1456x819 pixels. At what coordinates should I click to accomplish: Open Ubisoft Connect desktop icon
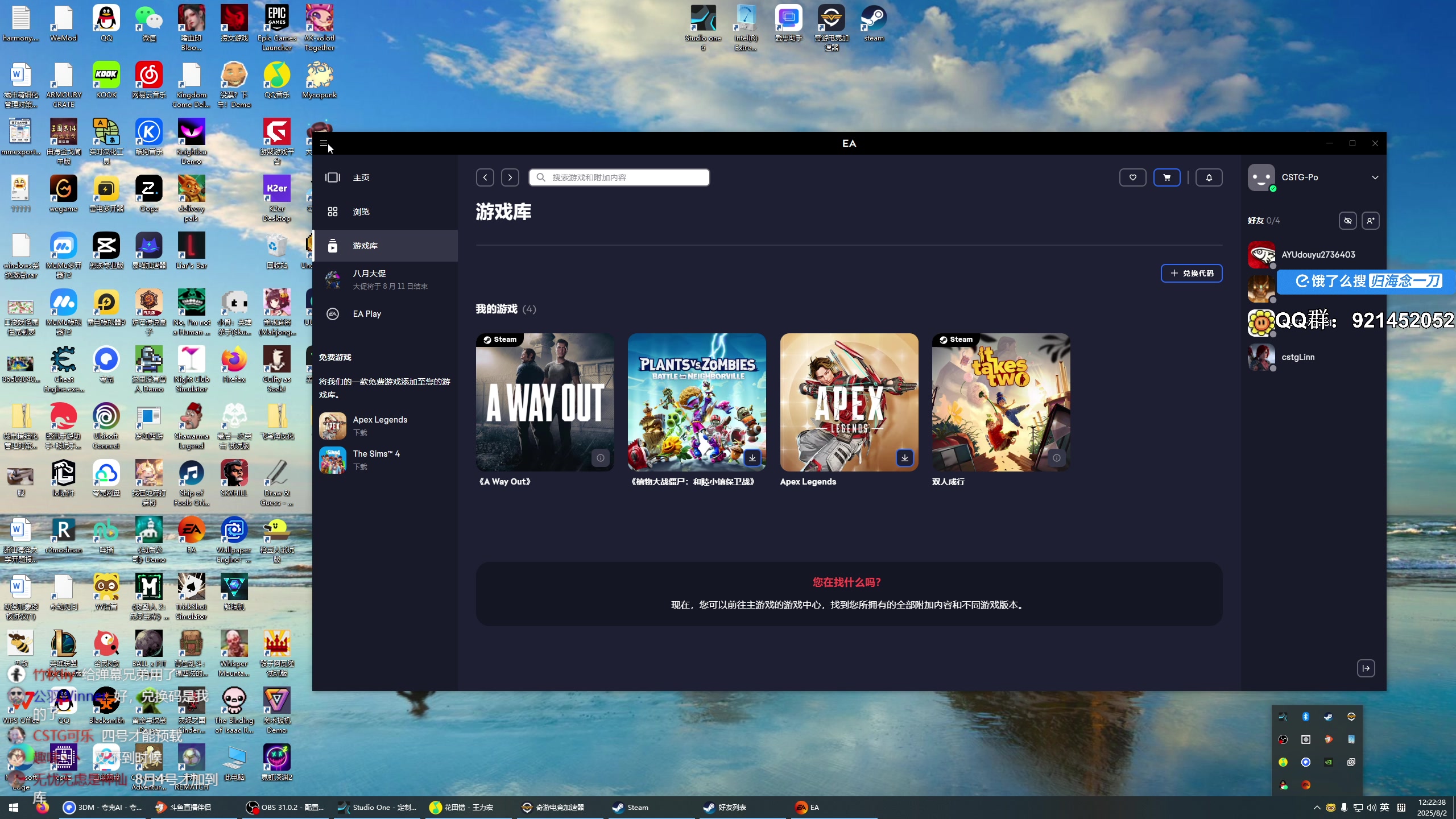106,425
